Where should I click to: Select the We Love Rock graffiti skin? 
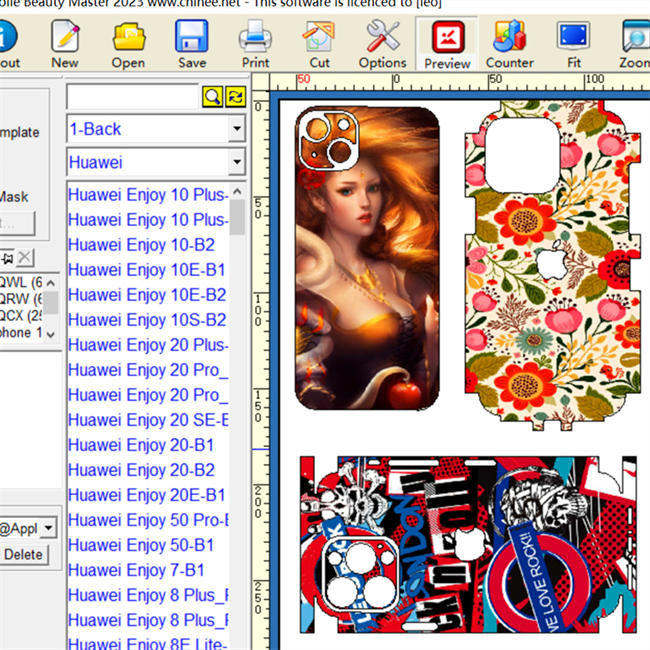468,545
